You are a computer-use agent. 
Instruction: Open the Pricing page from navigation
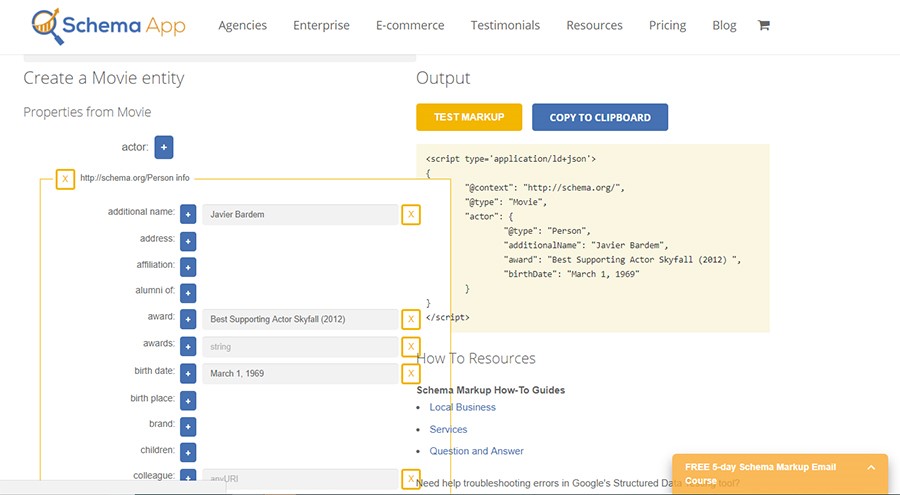[667, 25]
